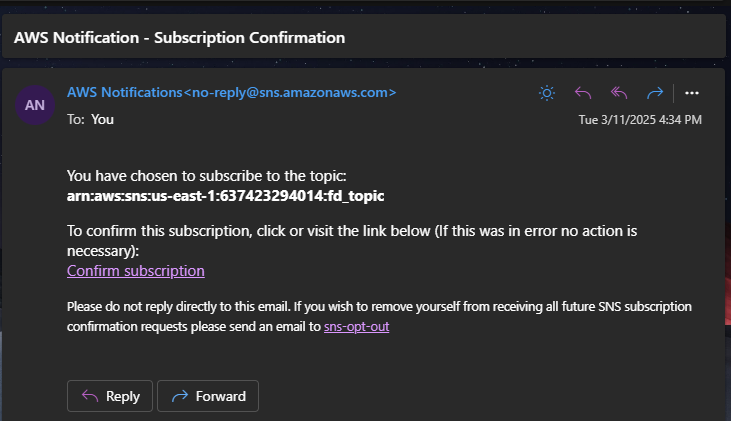
Task: Click the Tue 3/11/2025 4:34 PM timestamp
Action: (x=640, y=120)
